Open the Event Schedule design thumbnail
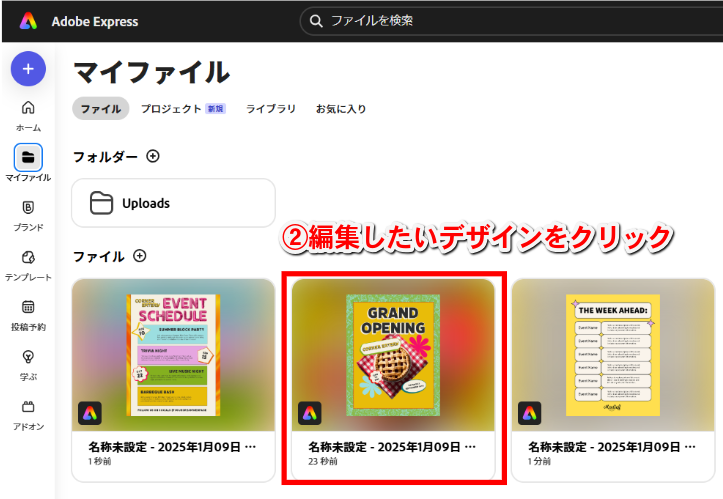Screen dimensions: 723x499 point(173,355)
